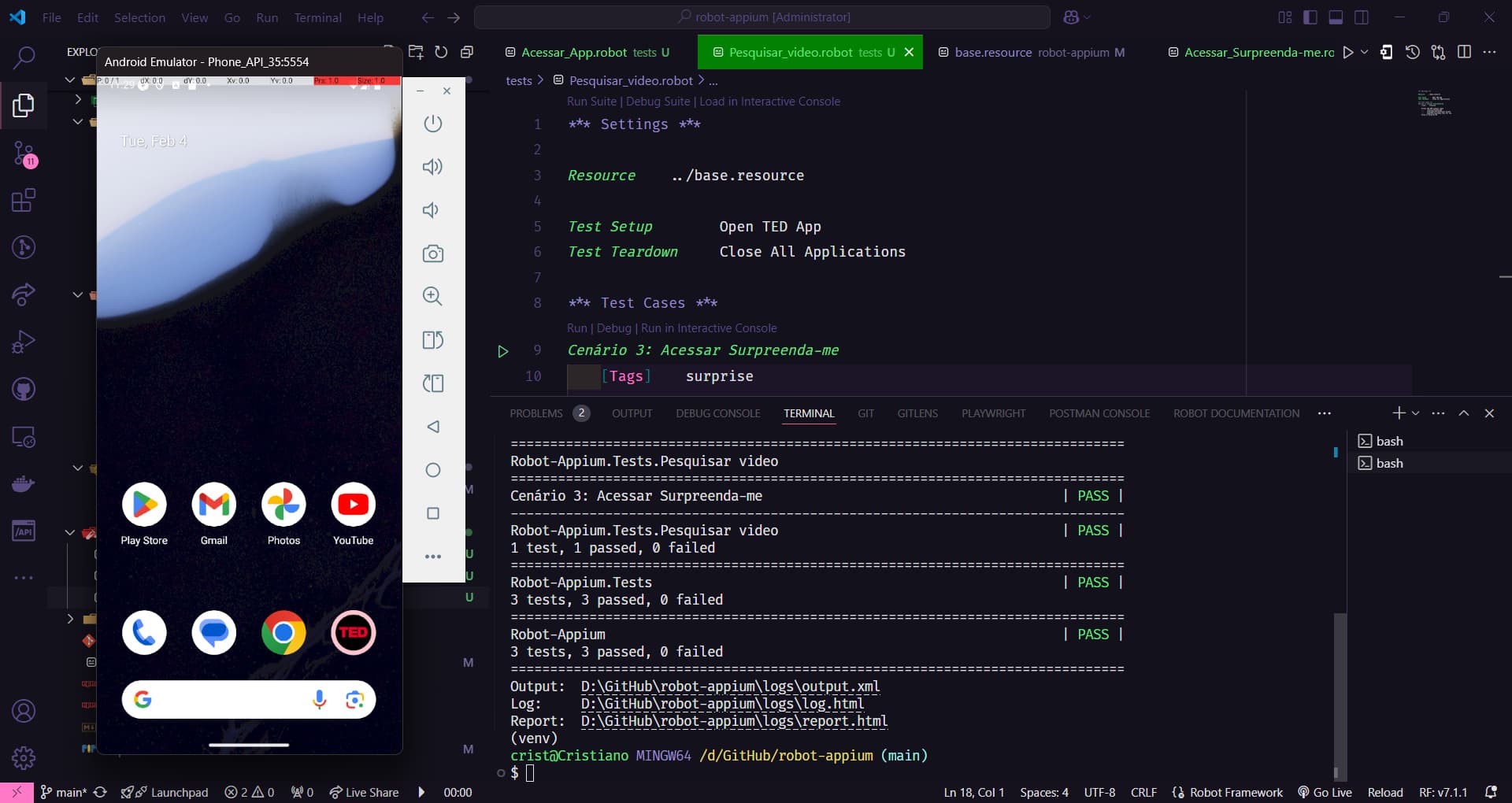This screenshot has width=1512, height=803.
Task: Click the emulator power button
Action: pyautogui.click(x=432, y=124)
